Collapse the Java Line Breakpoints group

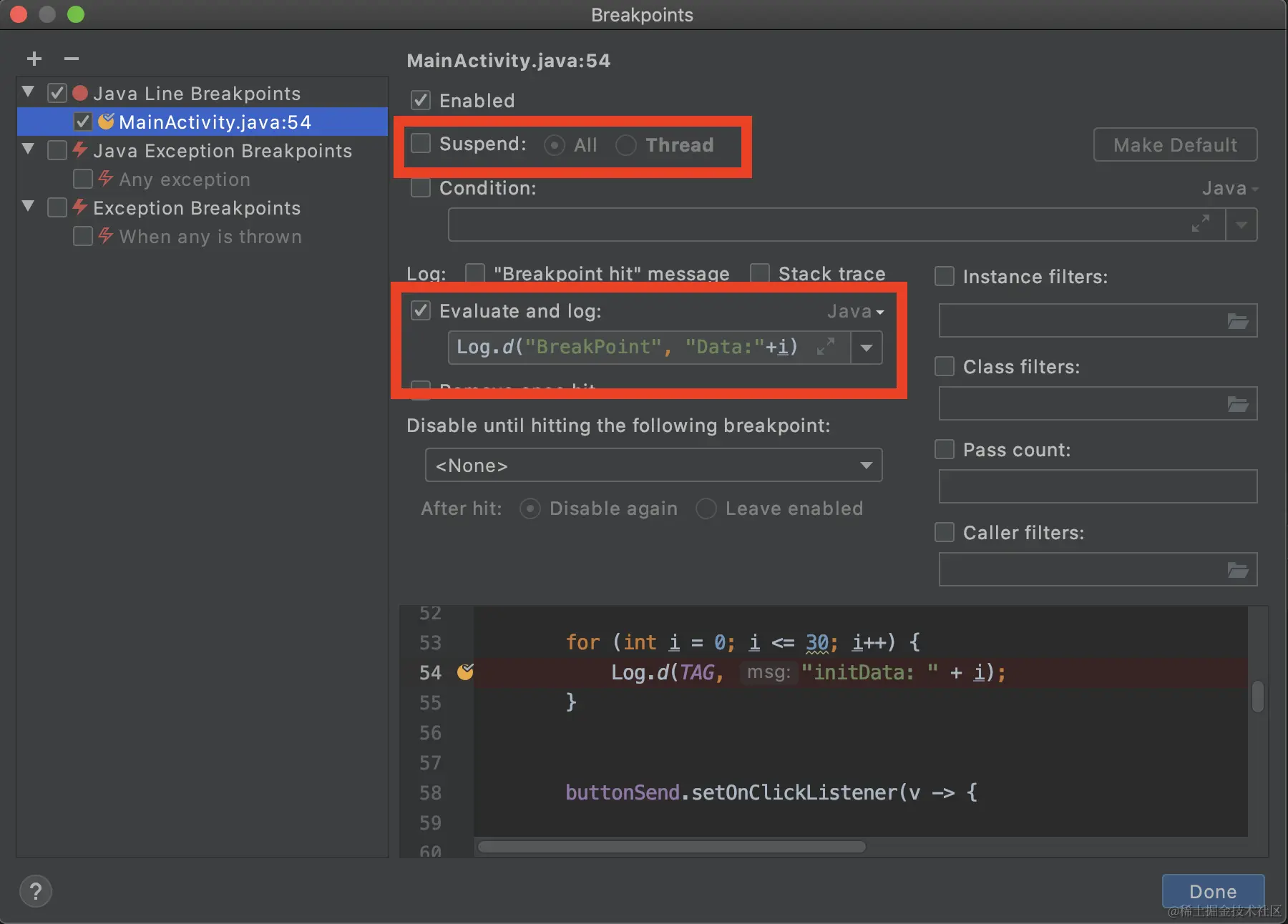[29, 92]
